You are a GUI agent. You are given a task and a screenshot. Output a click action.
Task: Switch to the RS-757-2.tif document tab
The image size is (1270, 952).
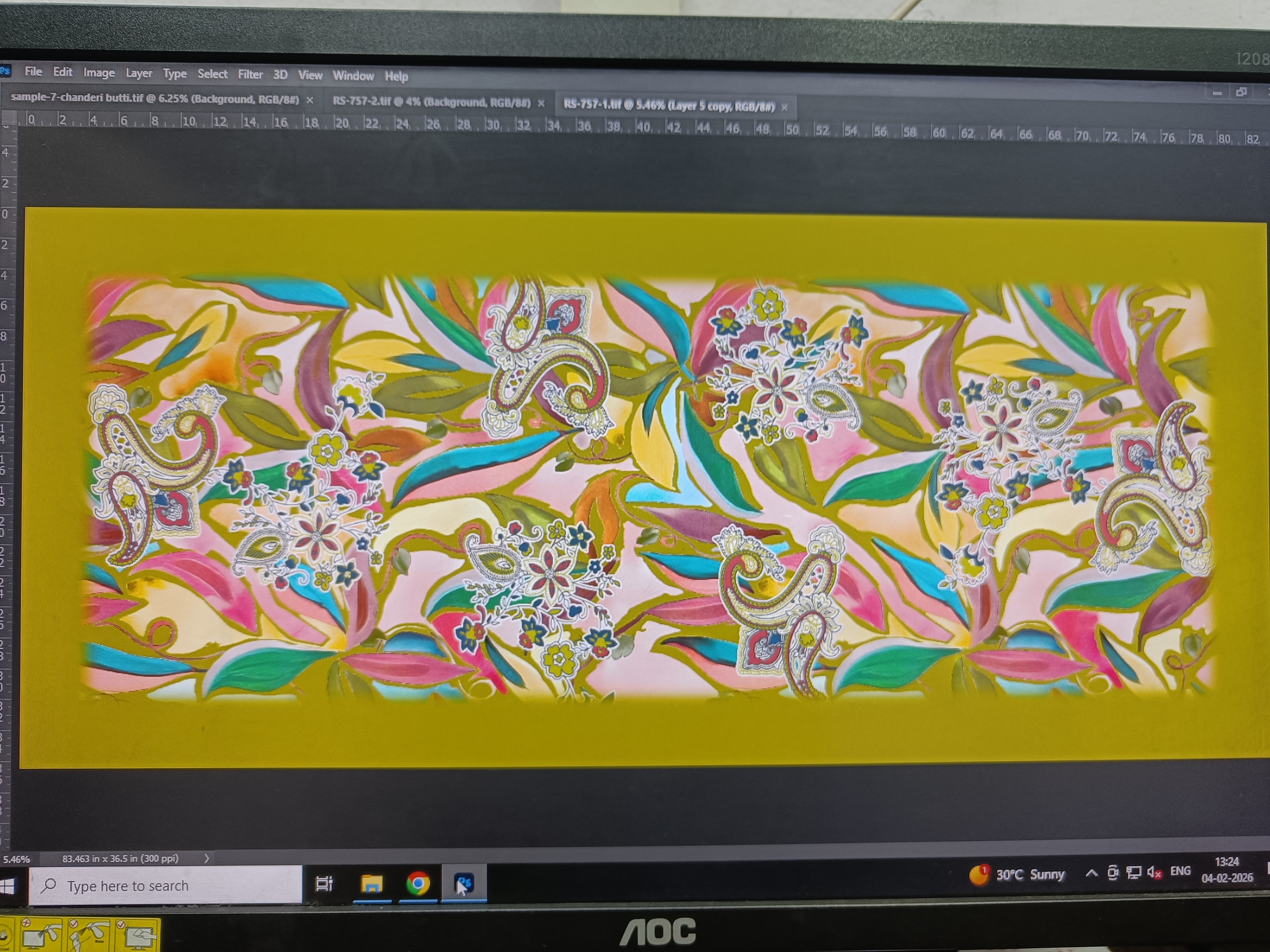[x=431, y=102]
